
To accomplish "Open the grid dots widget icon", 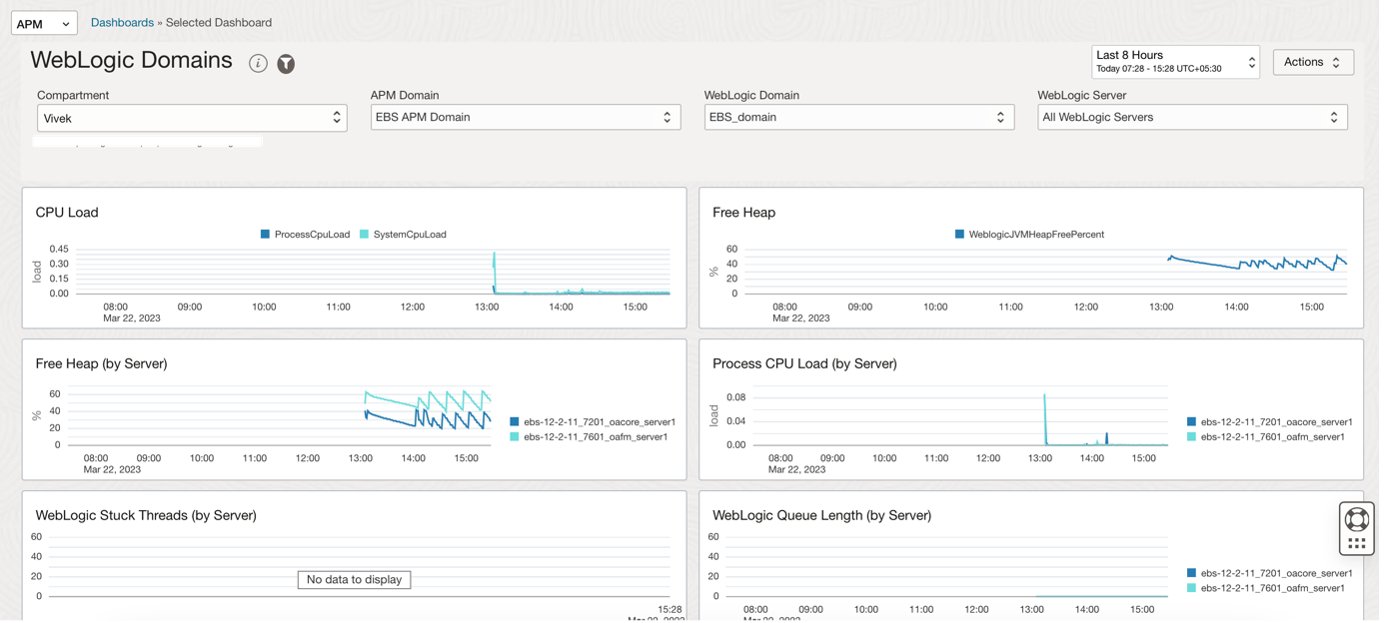I will (1357, 544).
